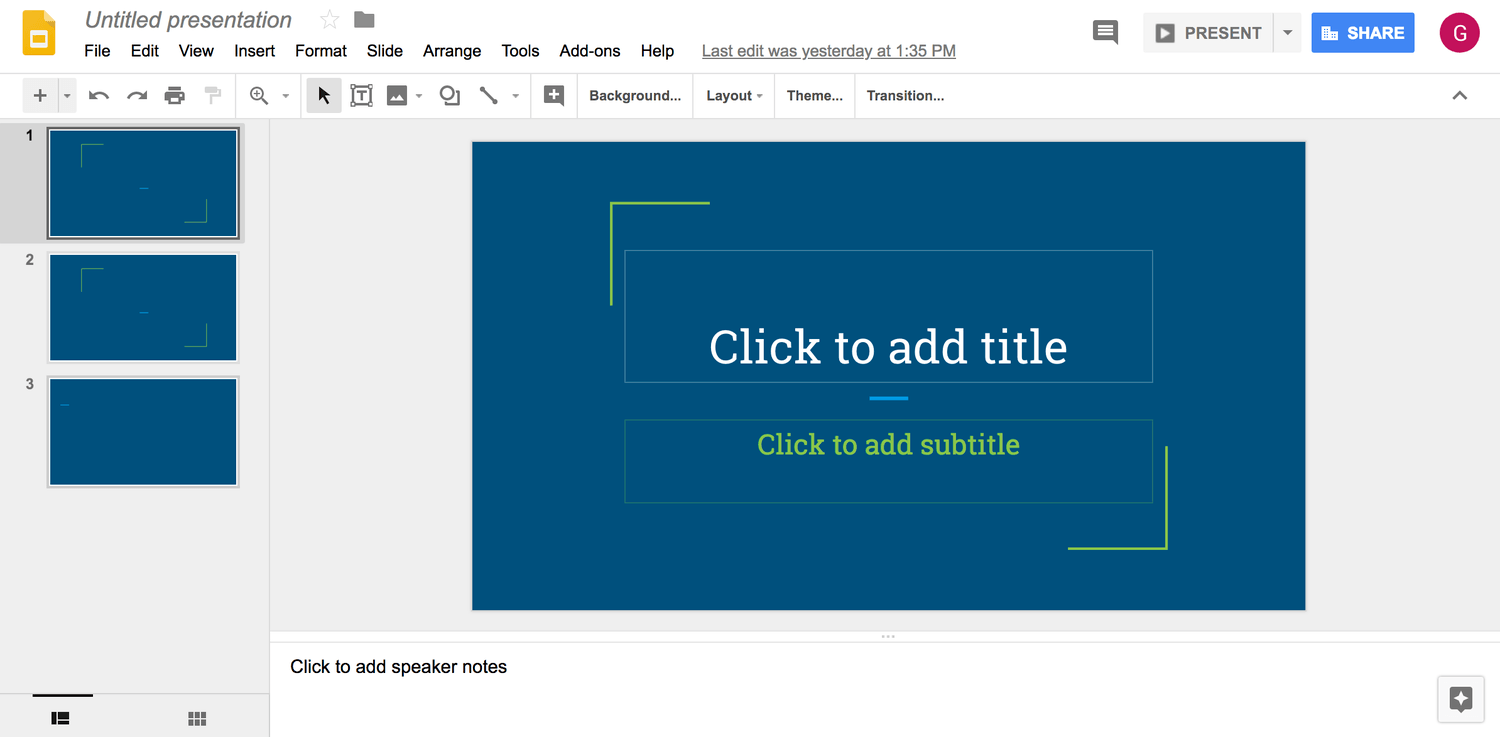Open the Insert menu
The width and height of the screenshot is (1500, 737).
click(x=254, y=51)
